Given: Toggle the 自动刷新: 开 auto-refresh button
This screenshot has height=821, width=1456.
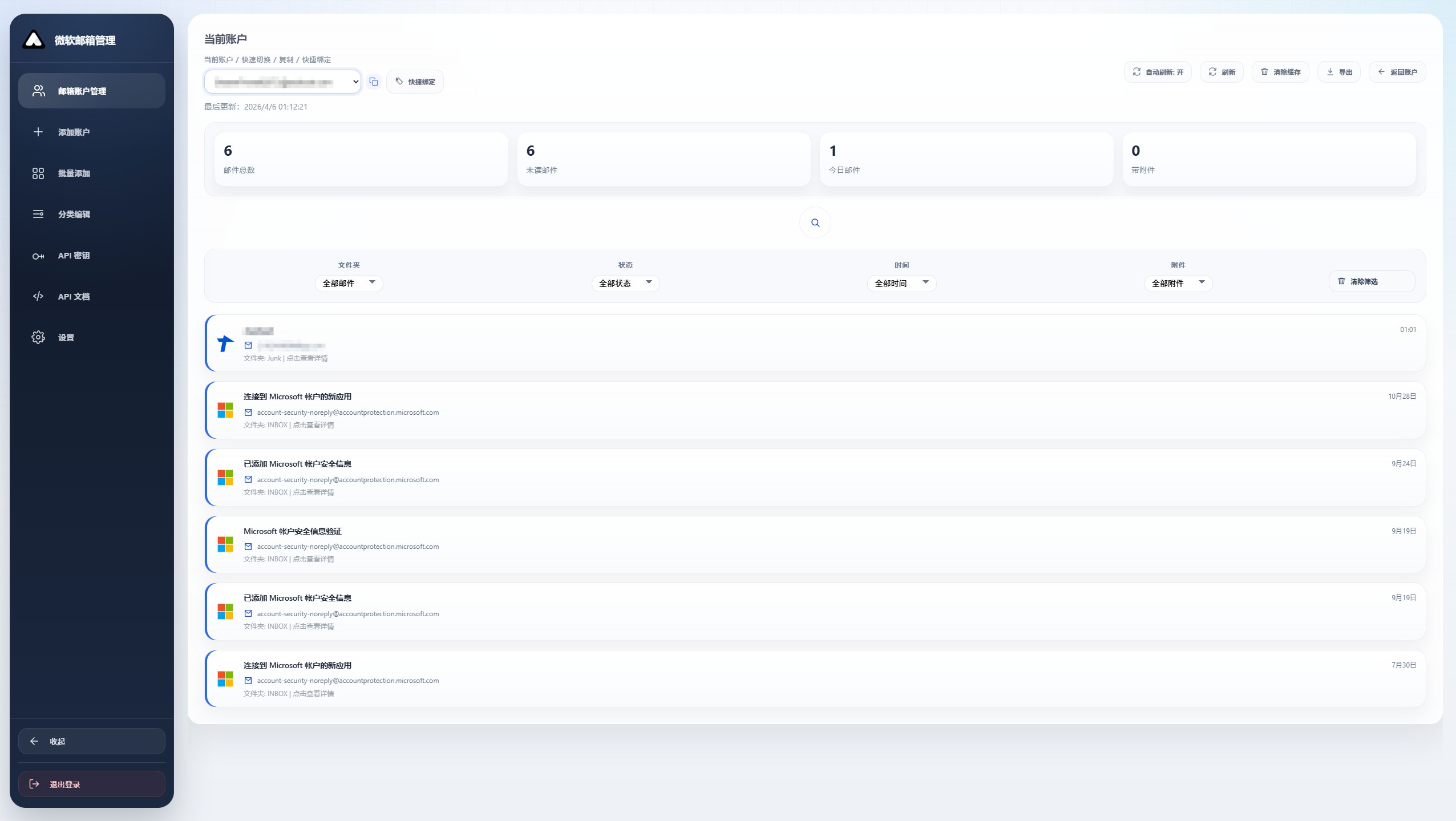Looking at the screenshot, I should point(1158,72).
